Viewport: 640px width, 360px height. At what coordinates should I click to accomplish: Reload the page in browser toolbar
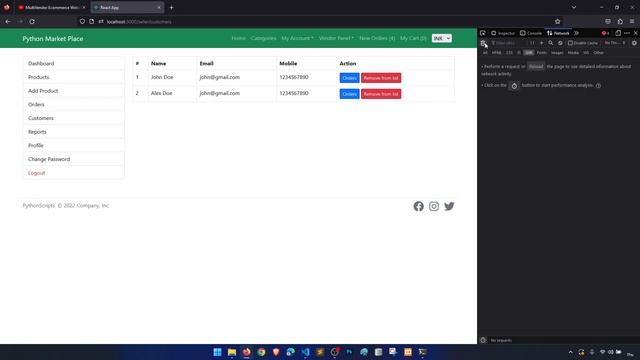[32, 21]
